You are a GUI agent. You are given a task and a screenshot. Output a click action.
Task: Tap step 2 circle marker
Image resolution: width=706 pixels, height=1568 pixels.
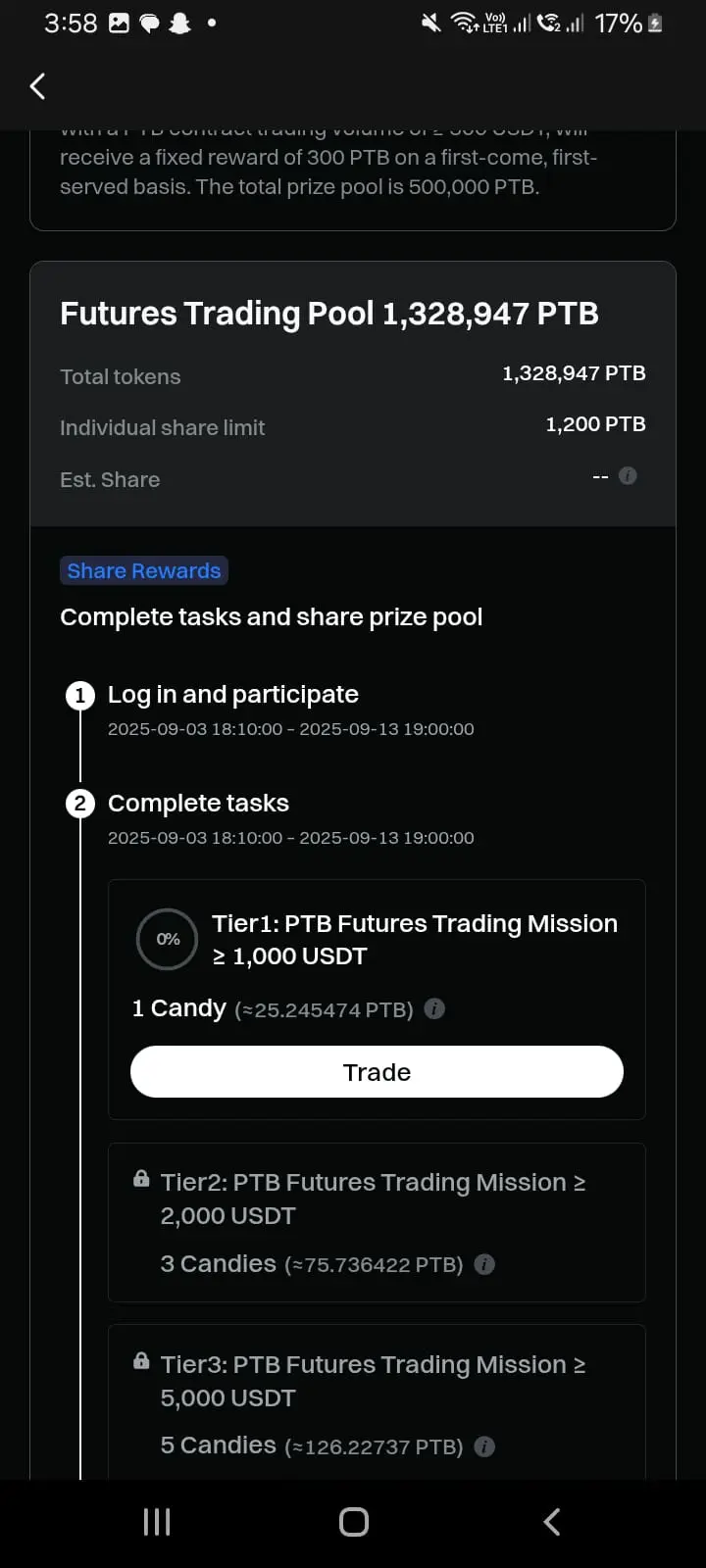point(79,805)
